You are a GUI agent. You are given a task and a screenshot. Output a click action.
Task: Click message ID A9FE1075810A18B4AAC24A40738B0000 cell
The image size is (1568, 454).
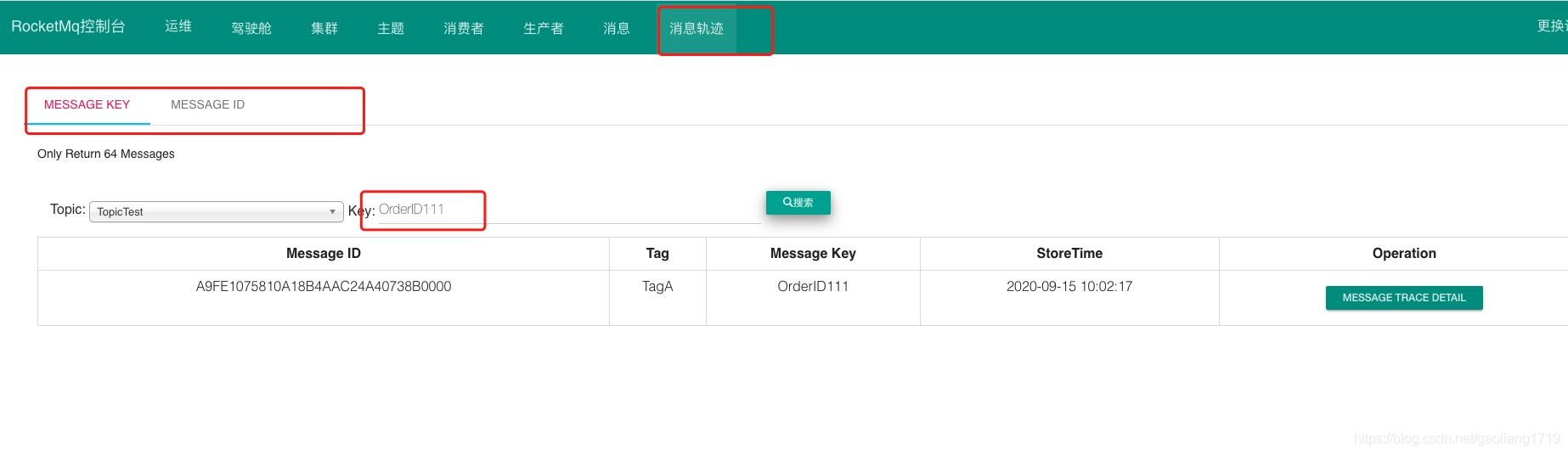pos(324,287)
